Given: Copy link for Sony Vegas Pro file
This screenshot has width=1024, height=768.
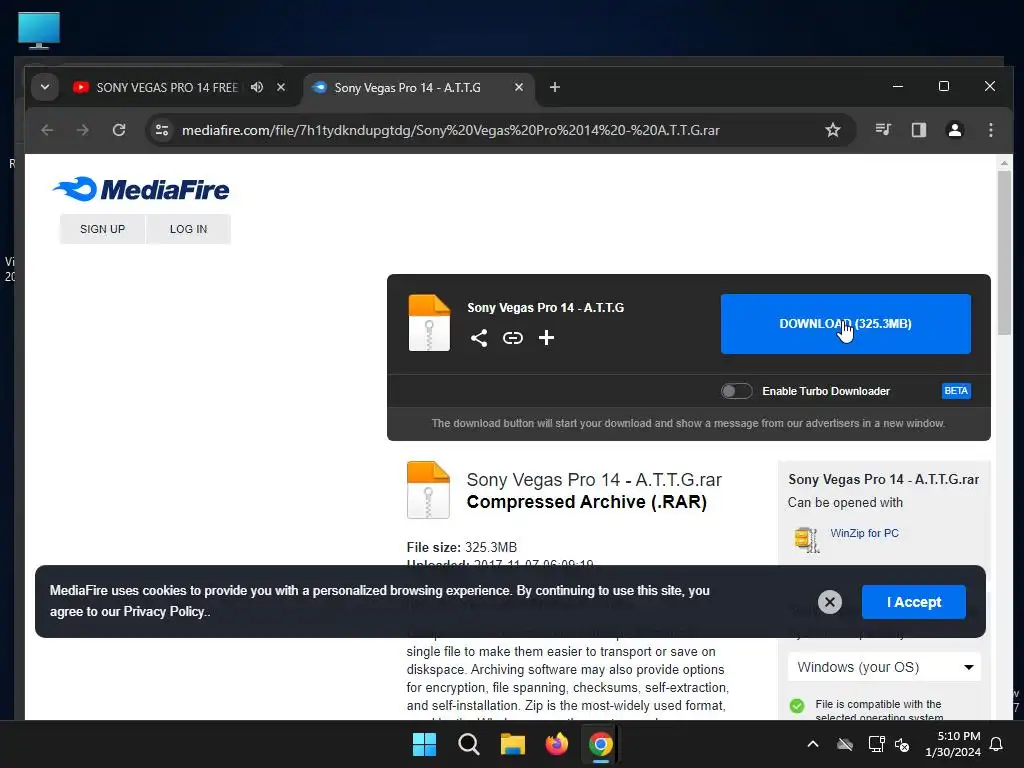Looking at the screenshot, I should point(513,338).
